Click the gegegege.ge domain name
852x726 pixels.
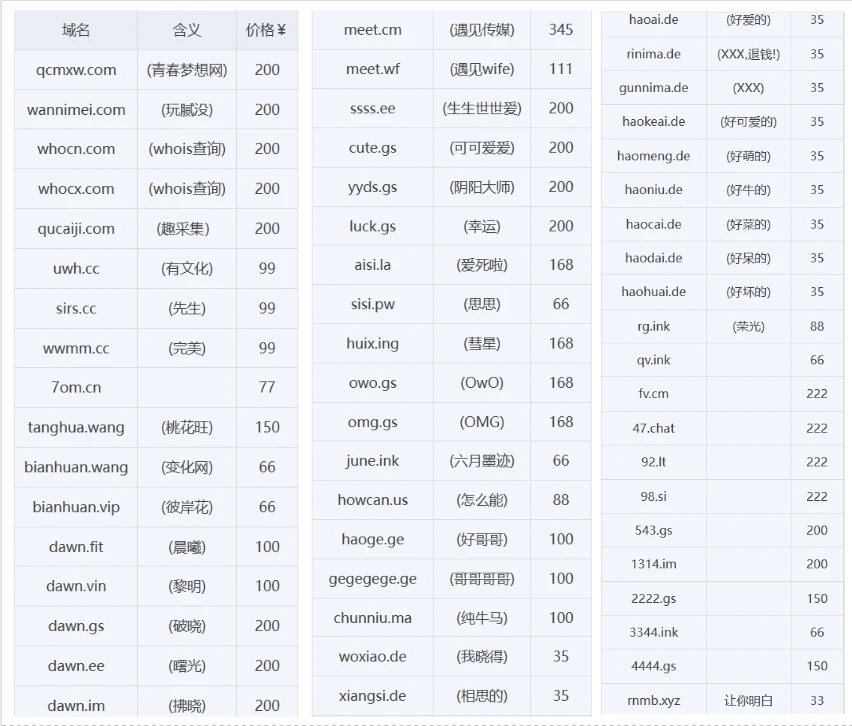tap(372, 579)
